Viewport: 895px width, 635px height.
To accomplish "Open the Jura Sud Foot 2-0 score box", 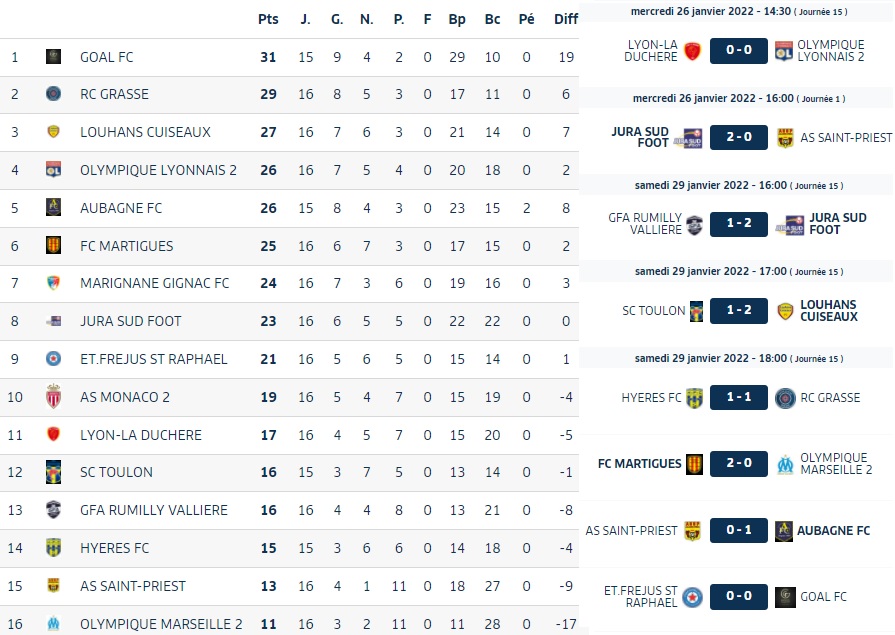I will pyautogui.click(x=739, y=138).
